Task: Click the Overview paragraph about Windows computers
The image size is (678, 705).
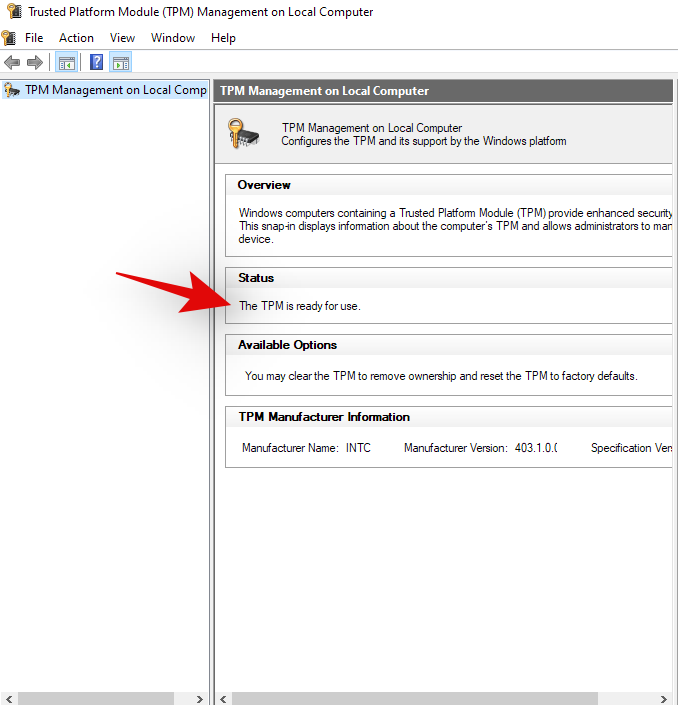Action: (x=455, y=226)
